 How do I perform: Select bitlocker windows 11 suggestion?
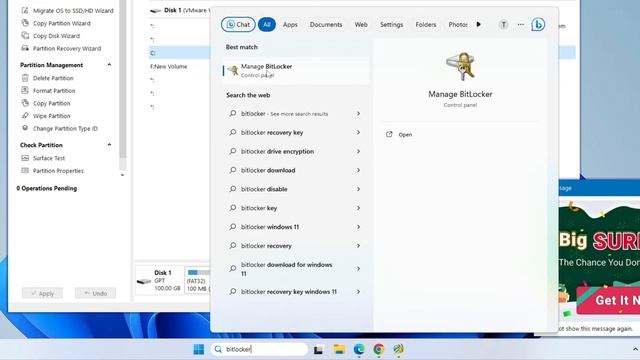(296, 227)
